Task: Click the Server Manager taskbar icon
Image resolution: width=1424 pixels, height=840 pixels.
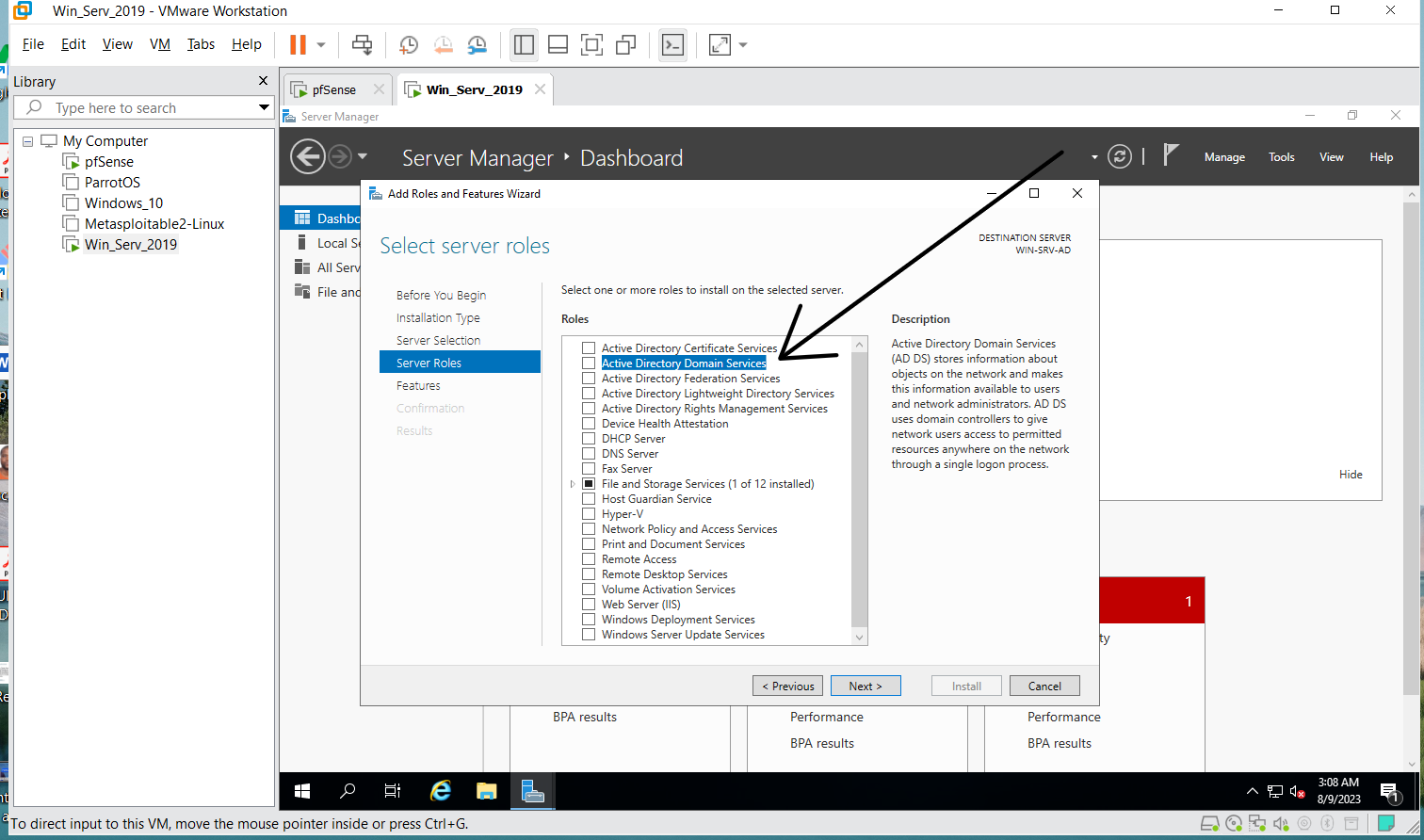Action: point(533,791)
